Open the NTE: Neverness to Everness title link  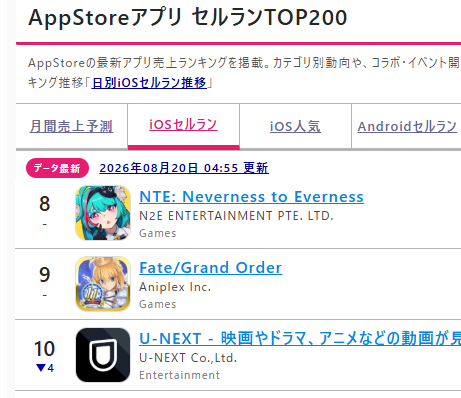pos(251,197)
